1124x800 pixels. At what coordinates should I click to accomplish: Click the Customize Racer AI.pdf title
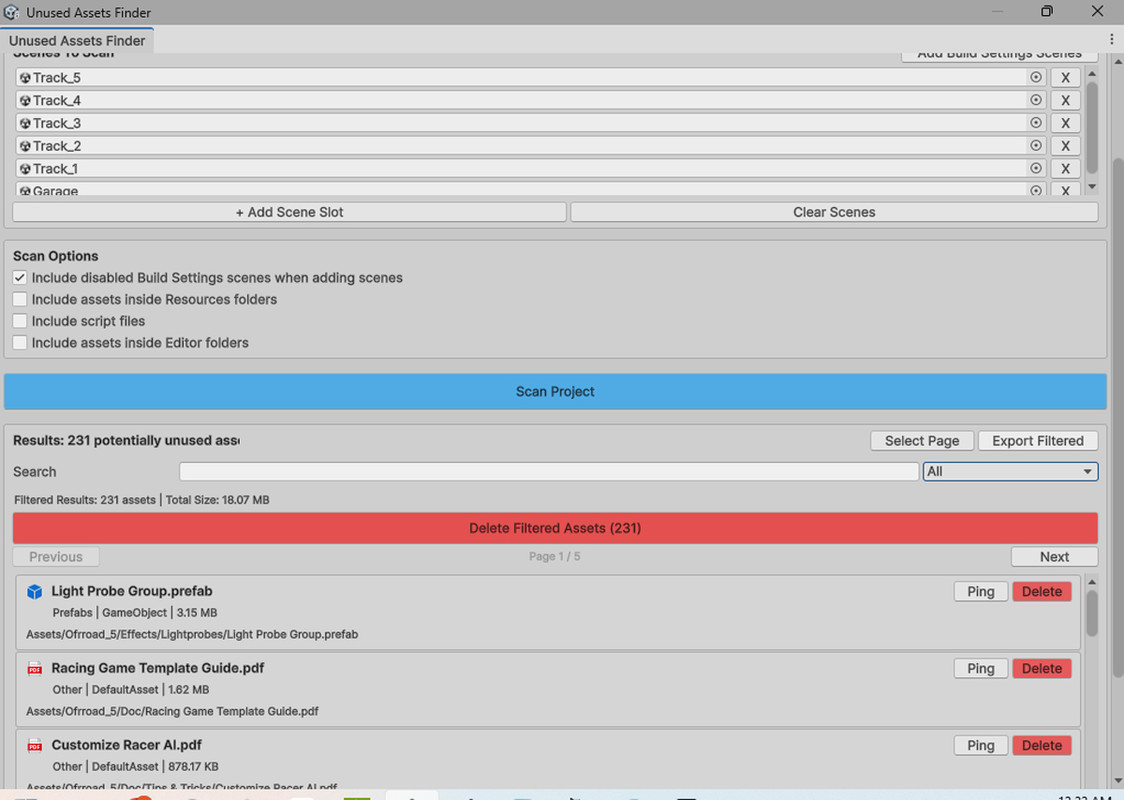coord(126,745)
